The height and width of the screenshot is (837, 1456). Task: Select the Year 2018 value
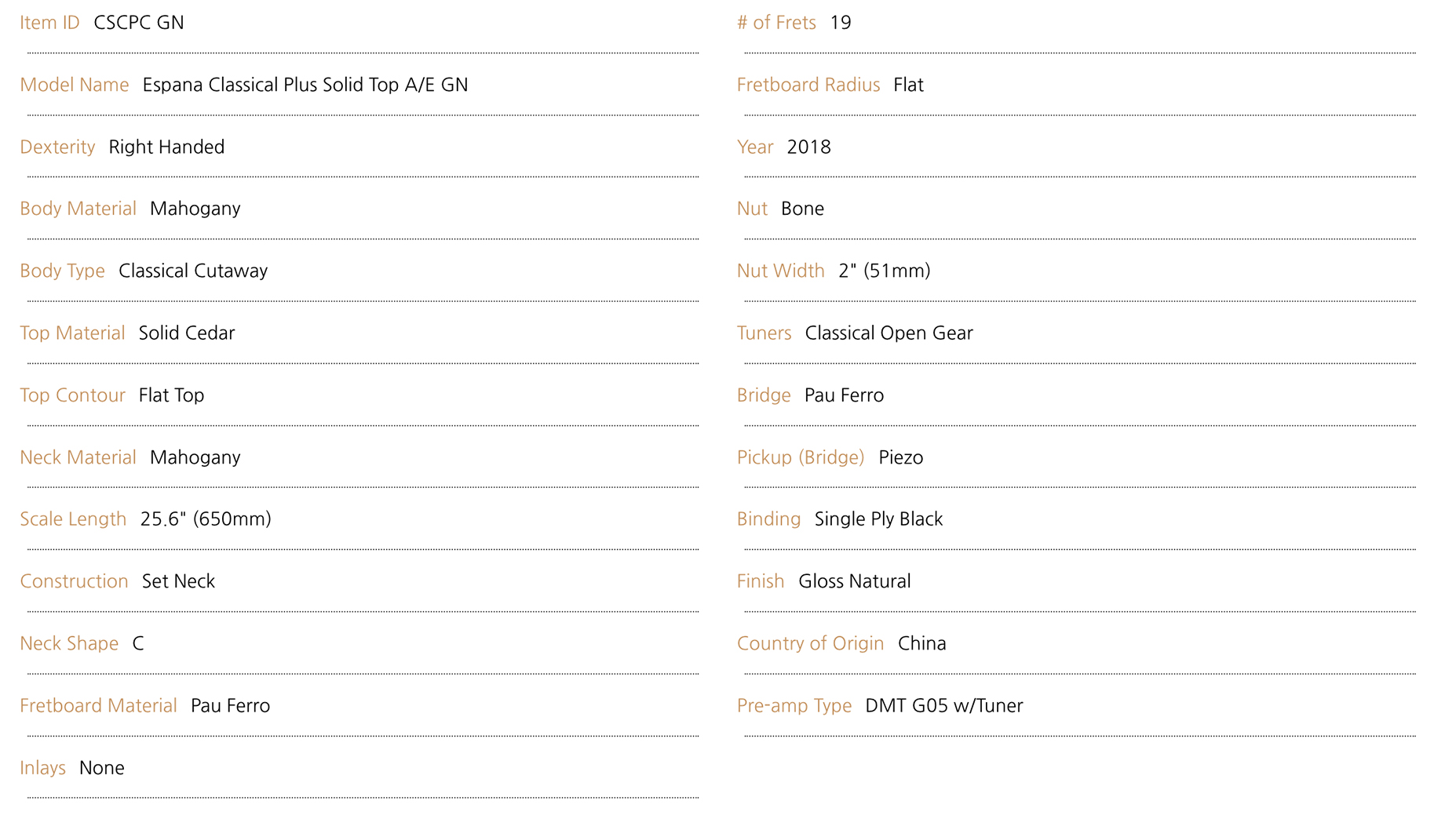[x=808, y=147]
